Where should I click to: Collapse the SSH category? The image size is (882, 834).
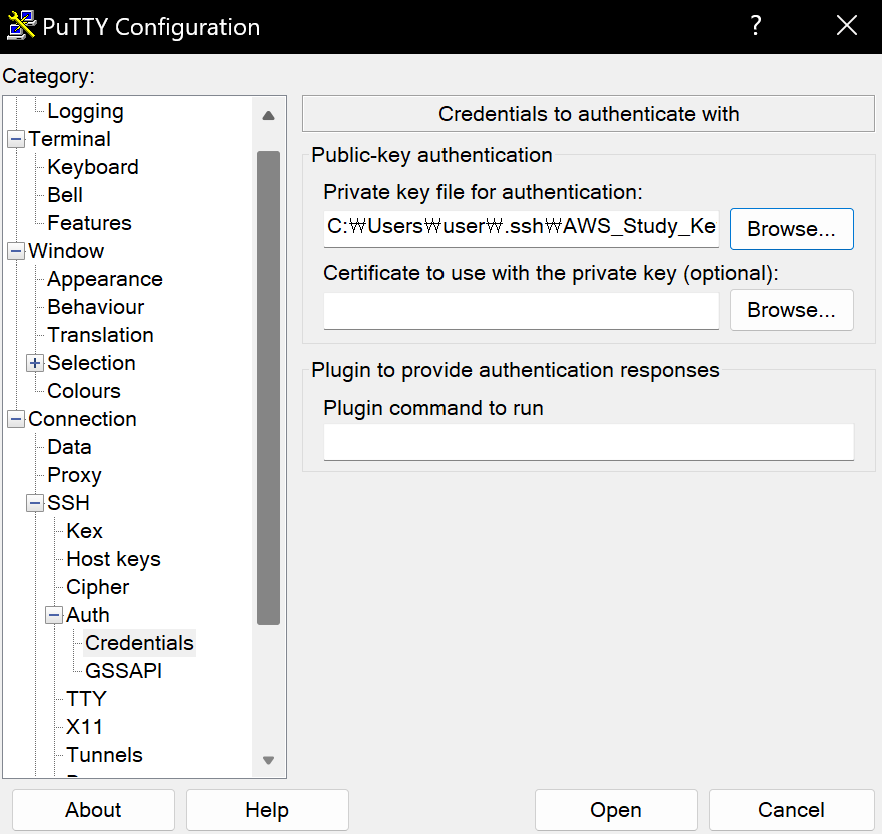tap(35, 503)
